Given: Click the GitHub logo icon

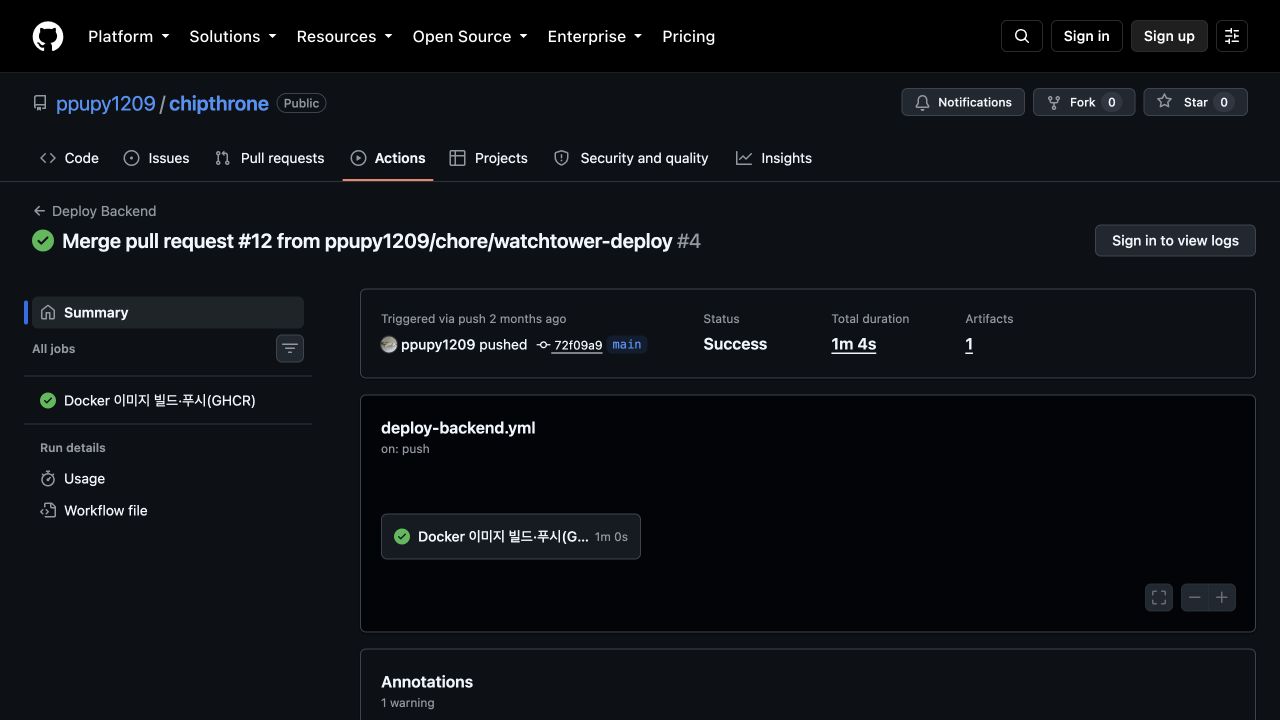Looking at the screenshot, I should (48, 36).
